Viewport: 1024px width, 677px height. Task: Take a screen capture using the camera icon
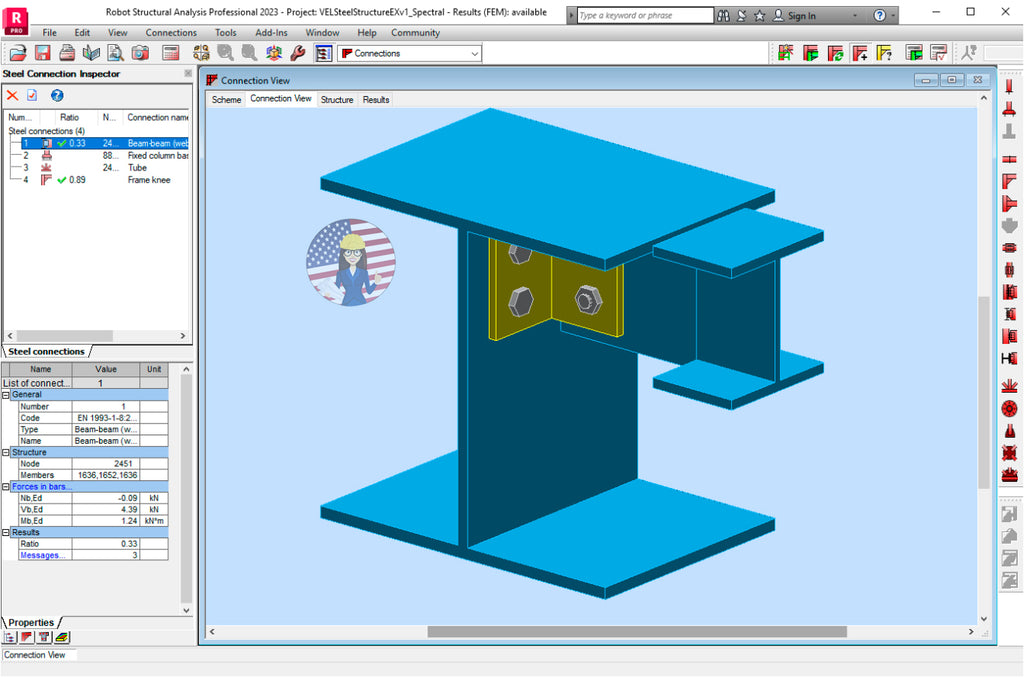pos(140,51)
